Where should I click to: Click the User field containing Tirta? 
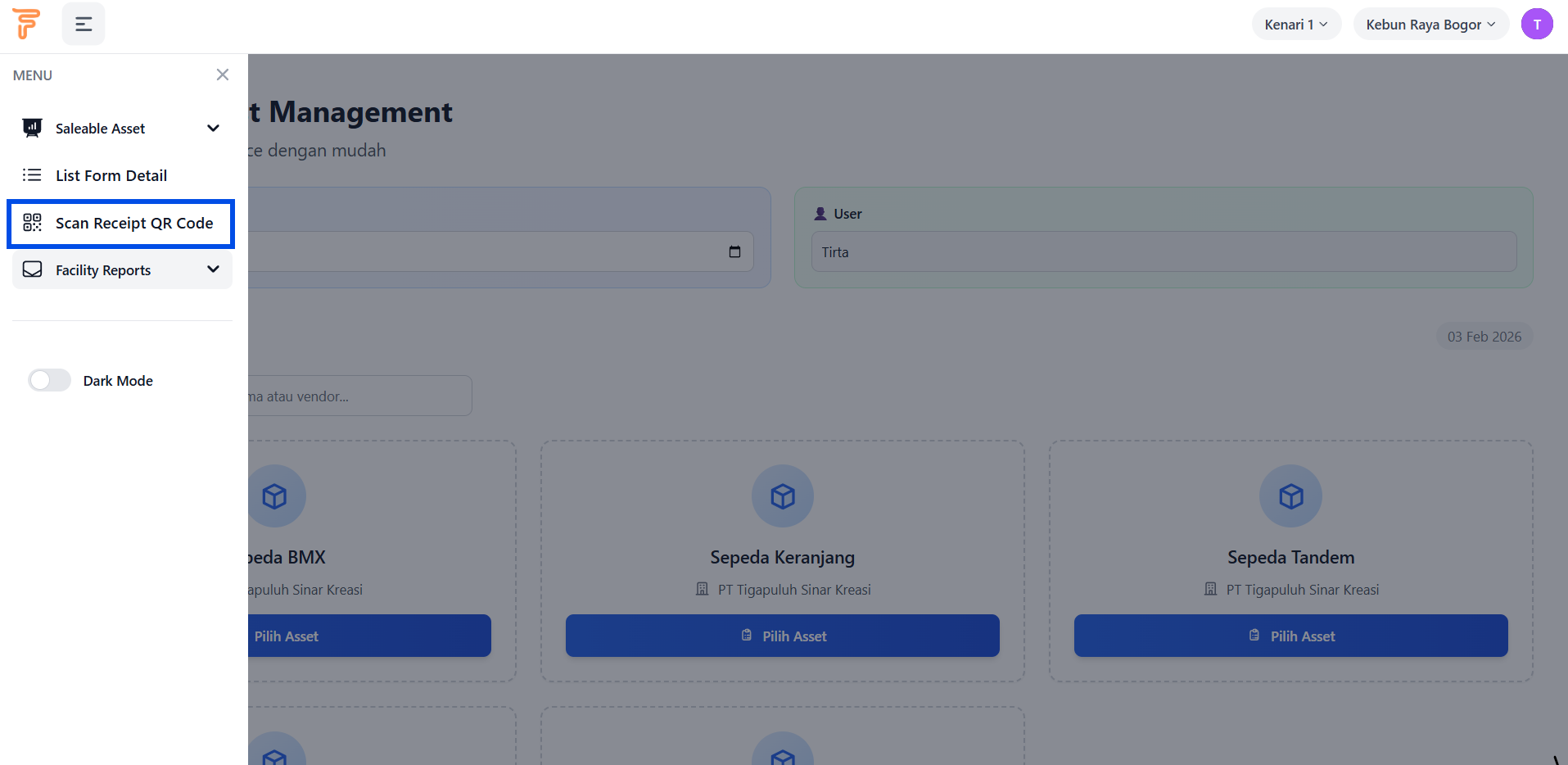pyautogui.click(x=1163, y=252)
